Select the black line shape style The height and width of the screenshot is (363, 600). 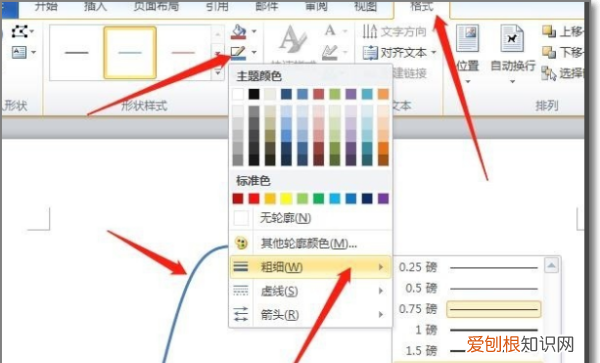(77, 53)
